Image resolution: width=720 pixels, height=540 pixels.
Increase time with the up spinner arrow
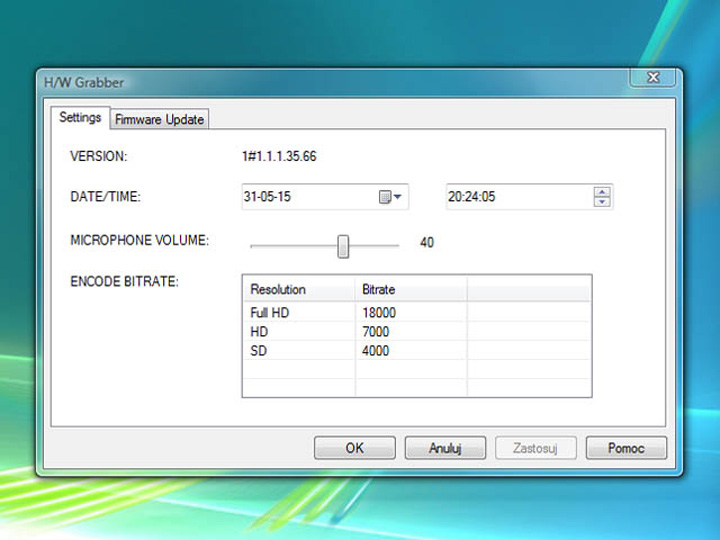point(602,192)
